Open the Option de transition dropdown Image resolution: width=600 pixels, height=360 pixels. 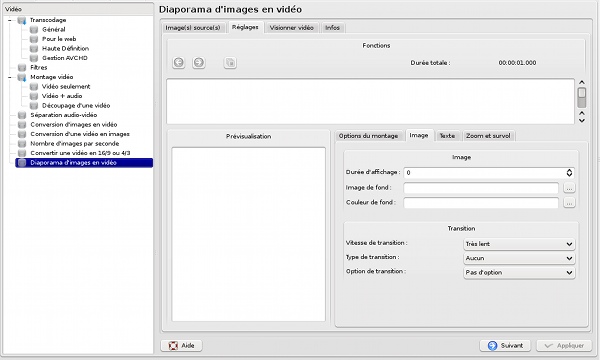[x=519, y=272]
